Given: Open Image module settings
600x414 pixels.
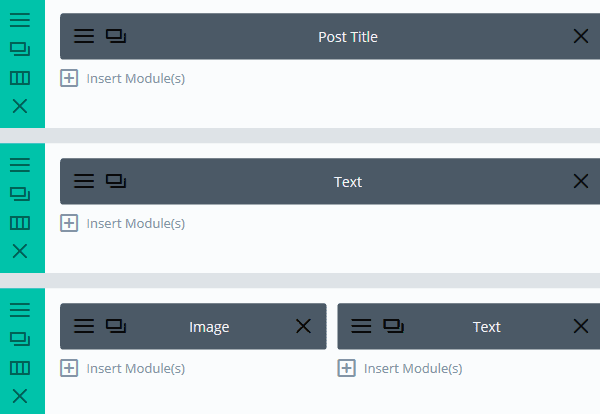Looking at the screenshot, I should coord(84,326).
